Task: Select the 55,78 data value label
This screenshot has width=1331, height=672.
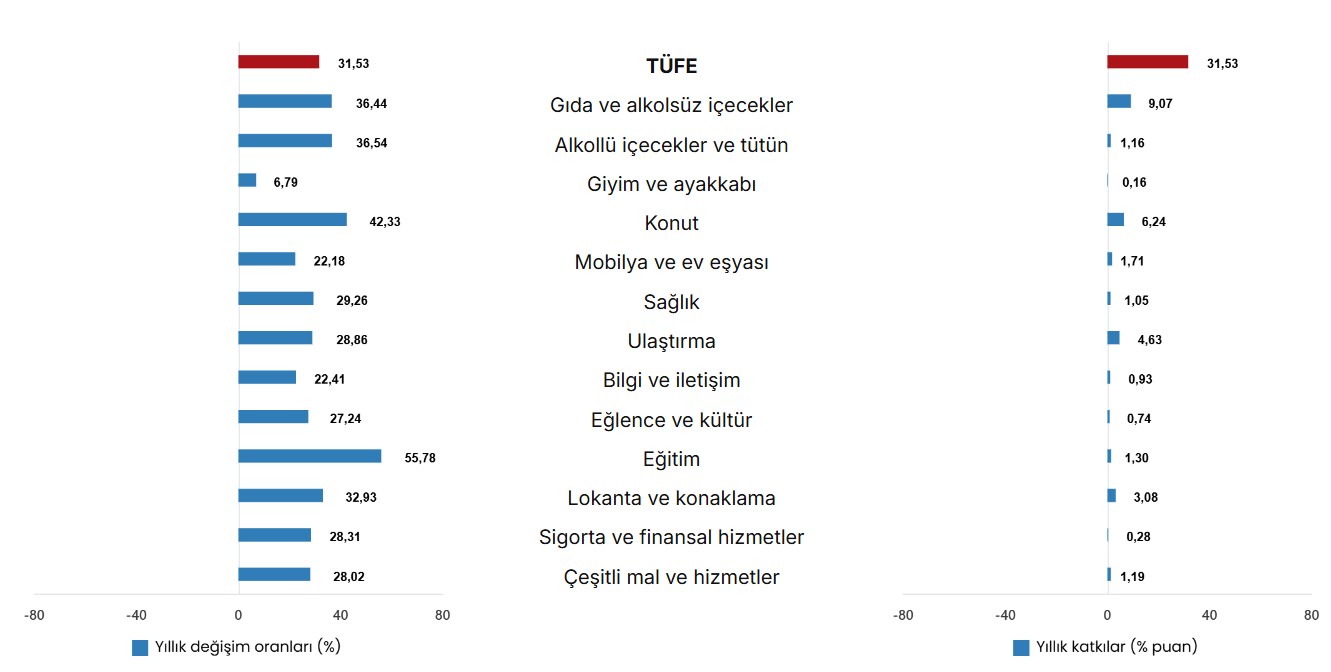Action: (420, 458)
